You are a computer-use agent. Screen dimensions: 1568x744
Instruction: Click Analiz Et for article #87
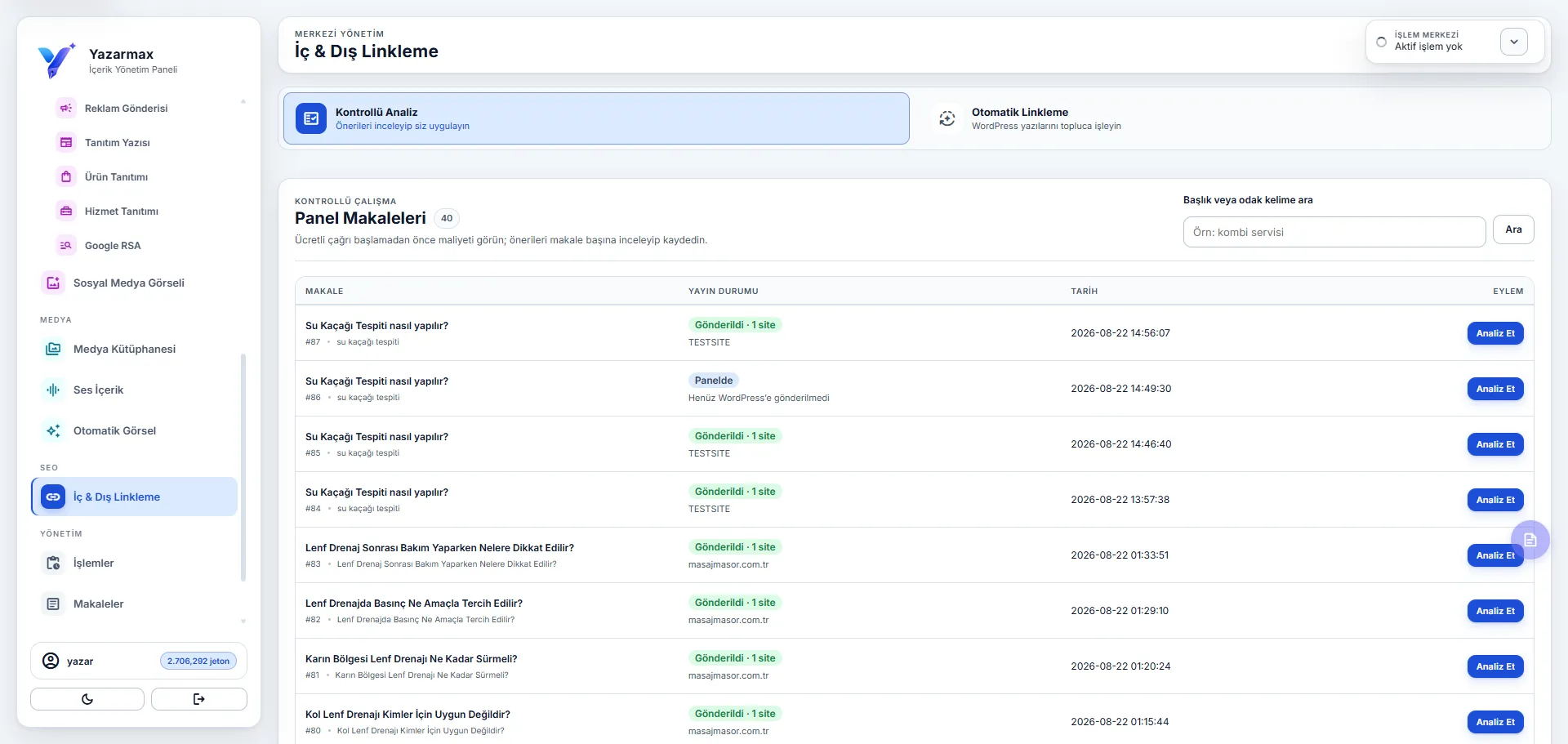point(1494,333)
